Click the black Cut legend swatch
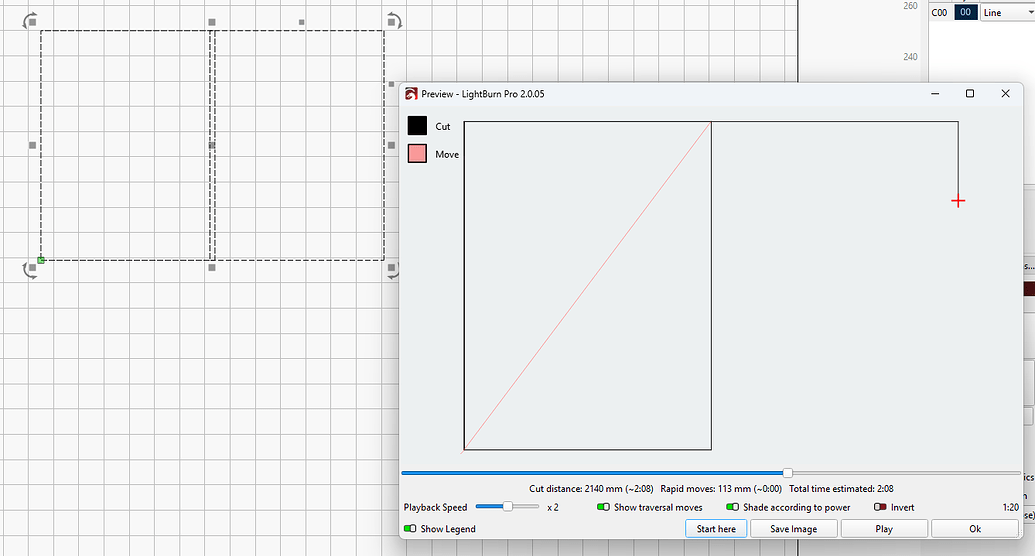The image size is (1035, 556). [x=417, y=125]
